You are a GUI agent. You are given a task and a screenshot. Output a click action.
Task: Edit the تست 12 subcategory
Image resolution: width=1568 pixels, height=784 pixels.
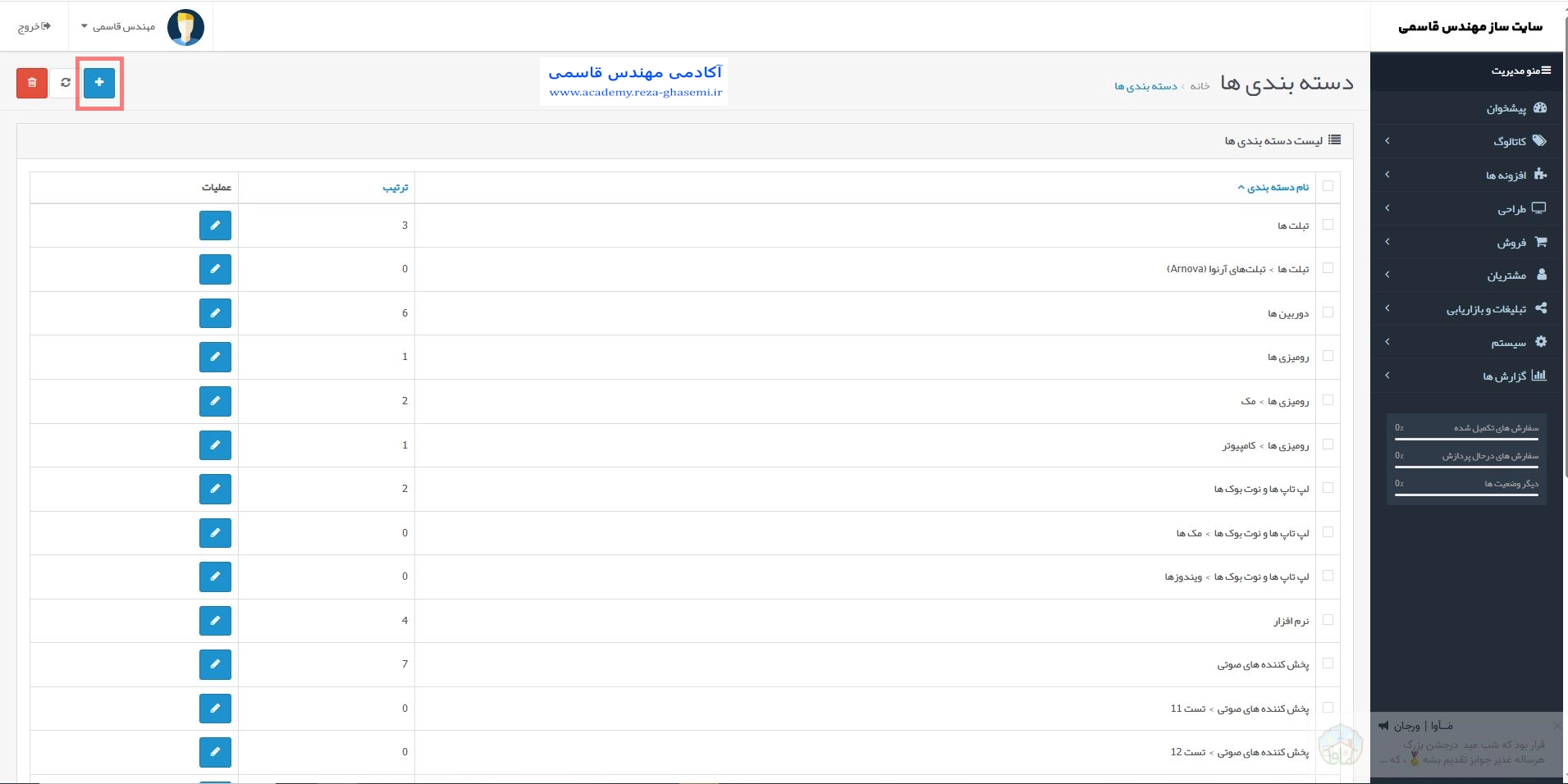(x=215, y=752)
